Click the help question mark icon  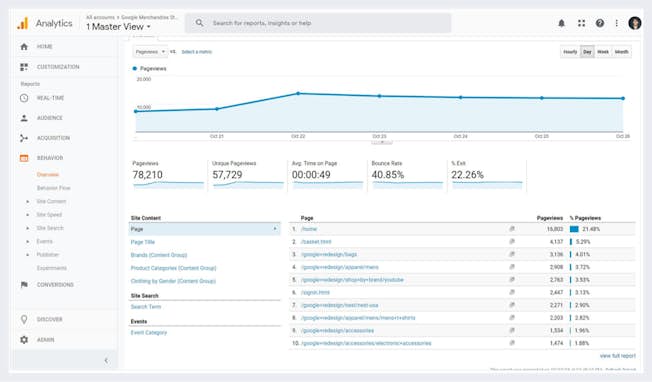tap(600, 23)
